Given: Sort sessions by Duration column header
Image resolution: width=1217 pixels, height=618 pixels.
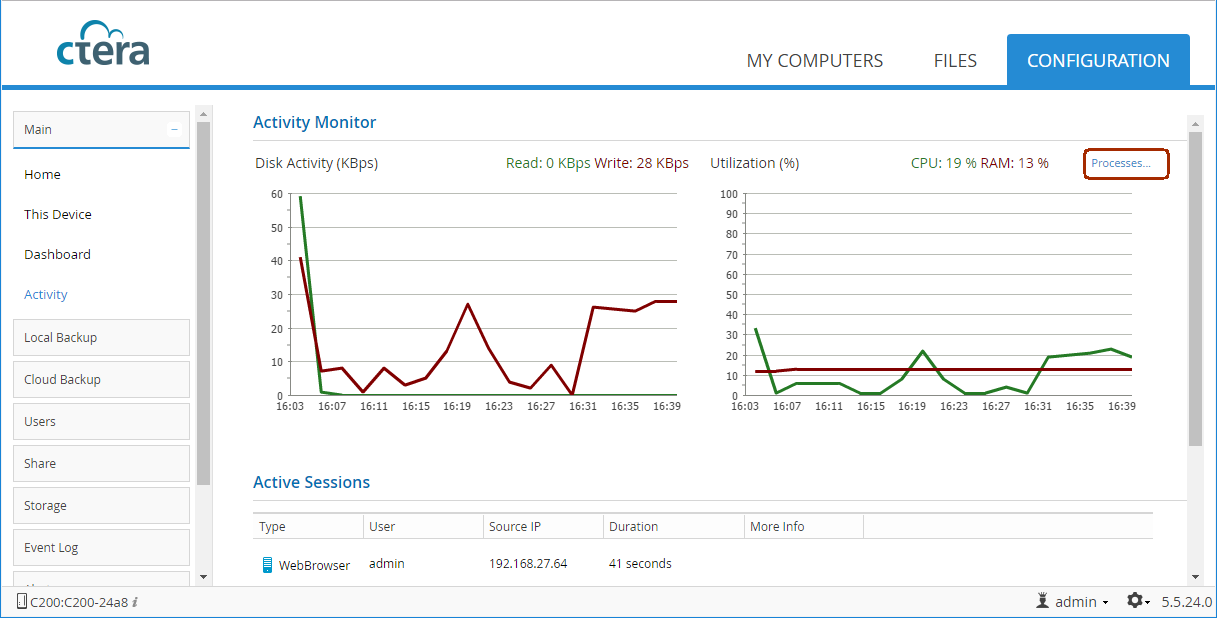Looking at the screenshot, I should pyautogui.click(x=633, y=527).
